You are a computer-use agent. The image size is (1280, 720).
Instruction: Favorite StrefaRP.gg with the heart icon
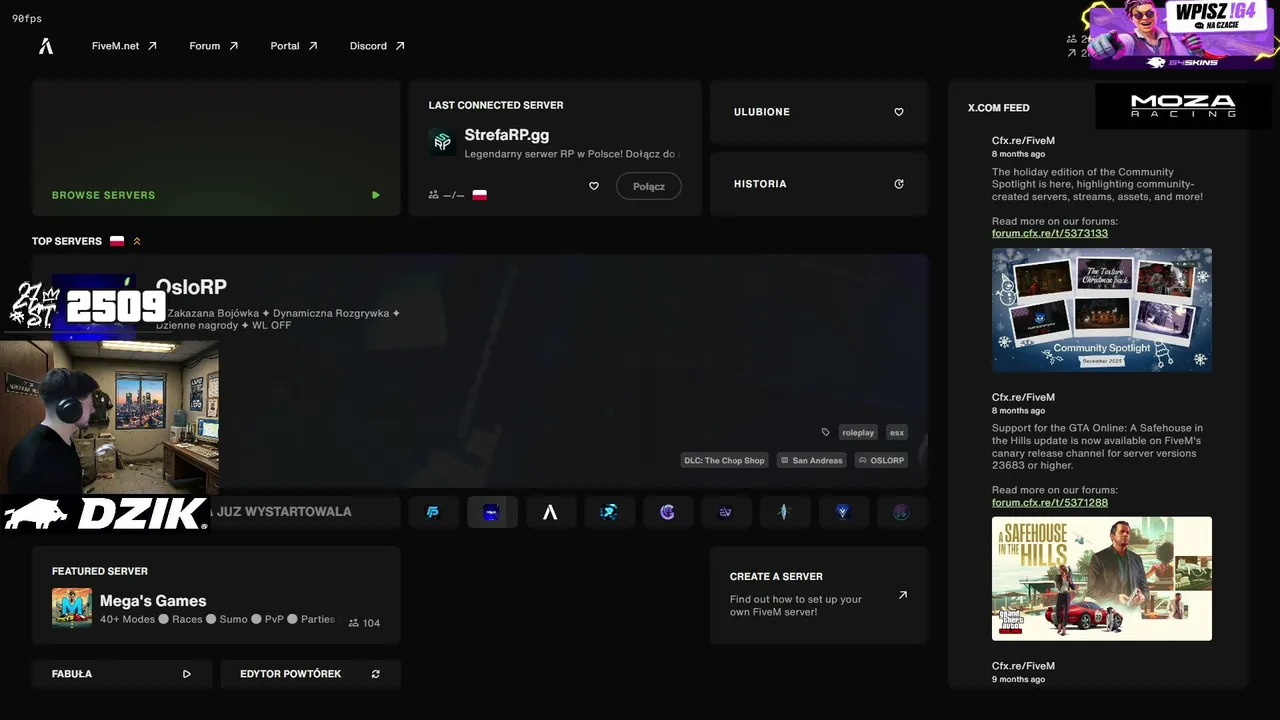click(593, 186)
